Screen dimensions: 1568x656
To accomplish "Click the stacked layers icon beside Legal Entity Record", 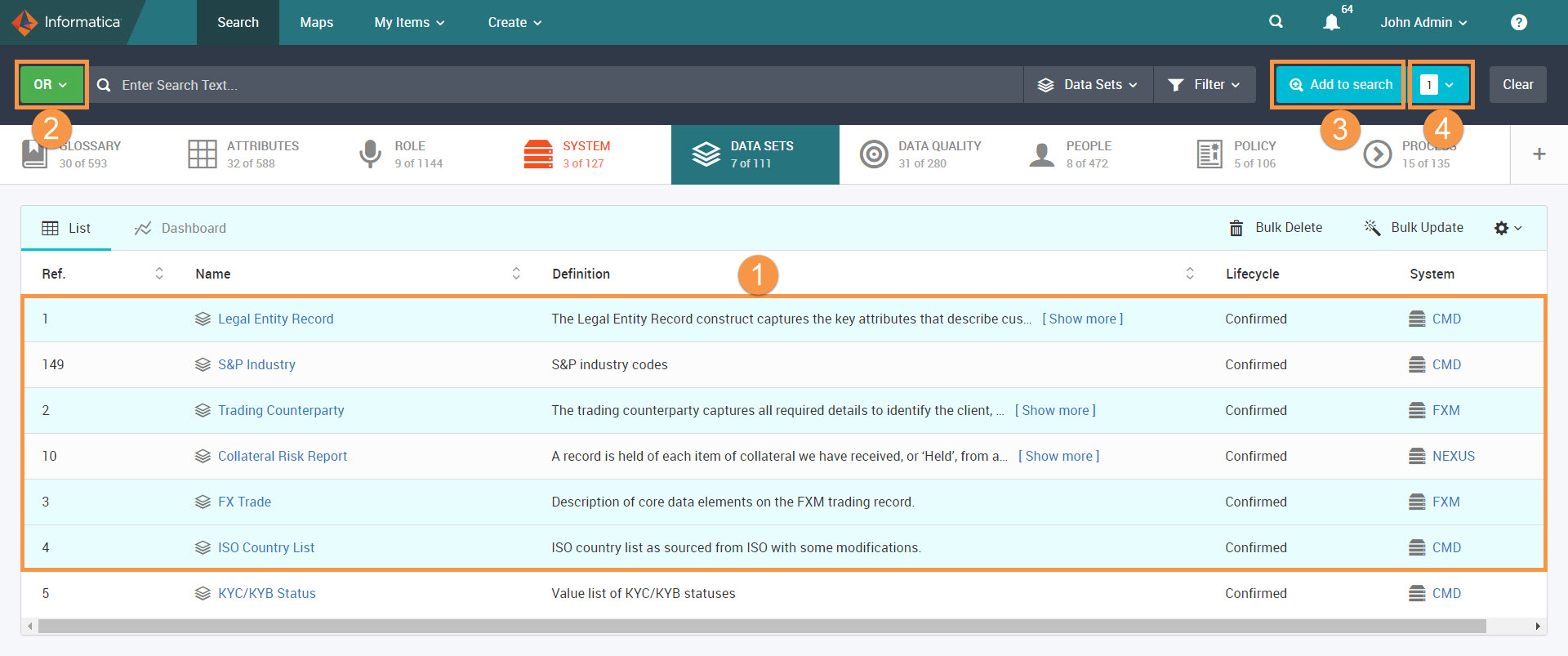I will (x=203, y=319).
